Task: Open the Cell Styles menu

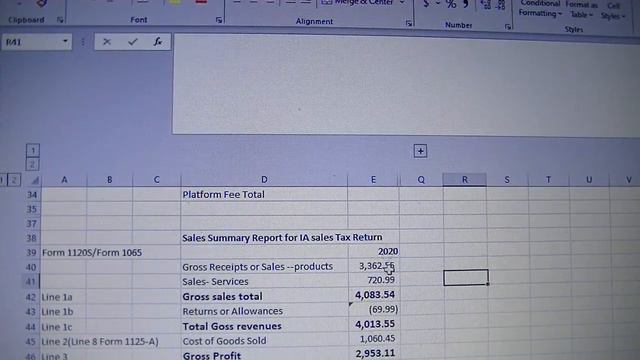Action: tap(613, 11)
